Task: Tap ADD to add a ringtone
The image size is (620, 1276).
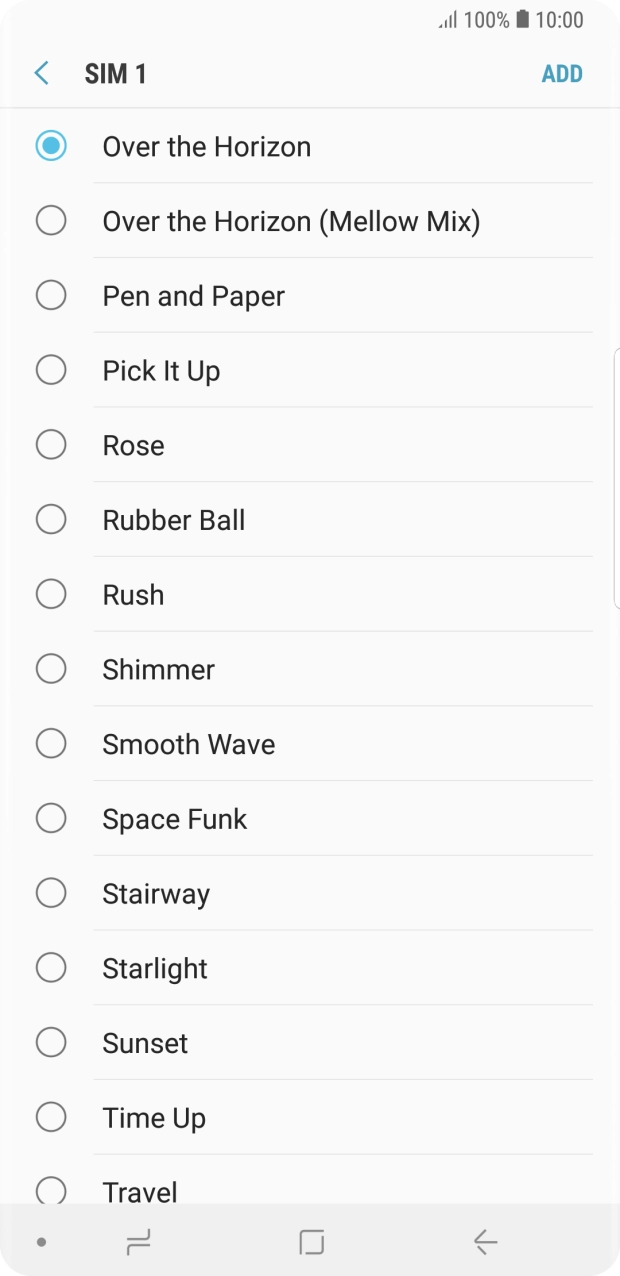Action: pyautogui.click(x=562, y=74)
